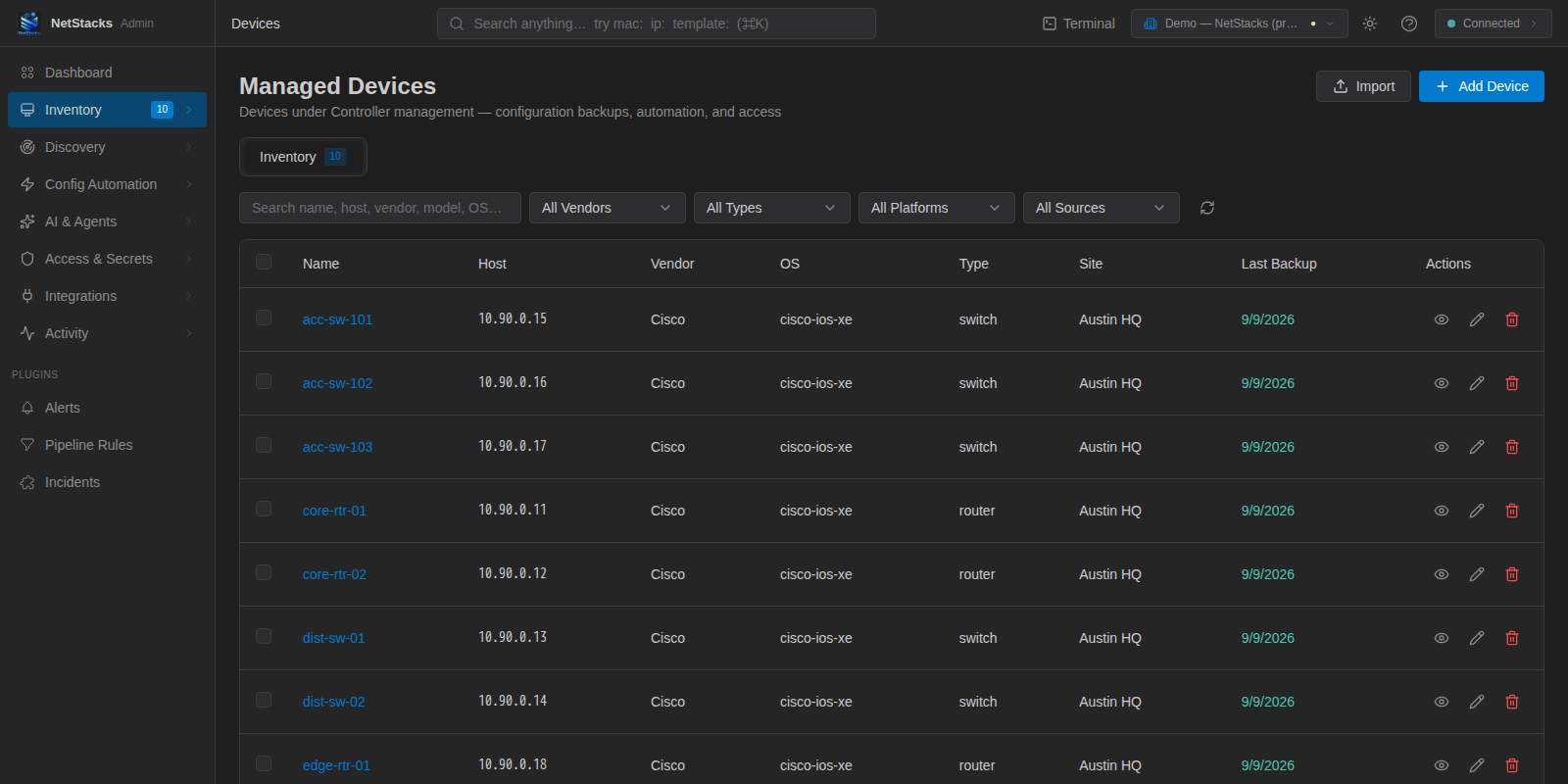This screenshot has width=1568, height=784.
Task: Go to Dashboard in the sidebar
Action: (107, 73)
